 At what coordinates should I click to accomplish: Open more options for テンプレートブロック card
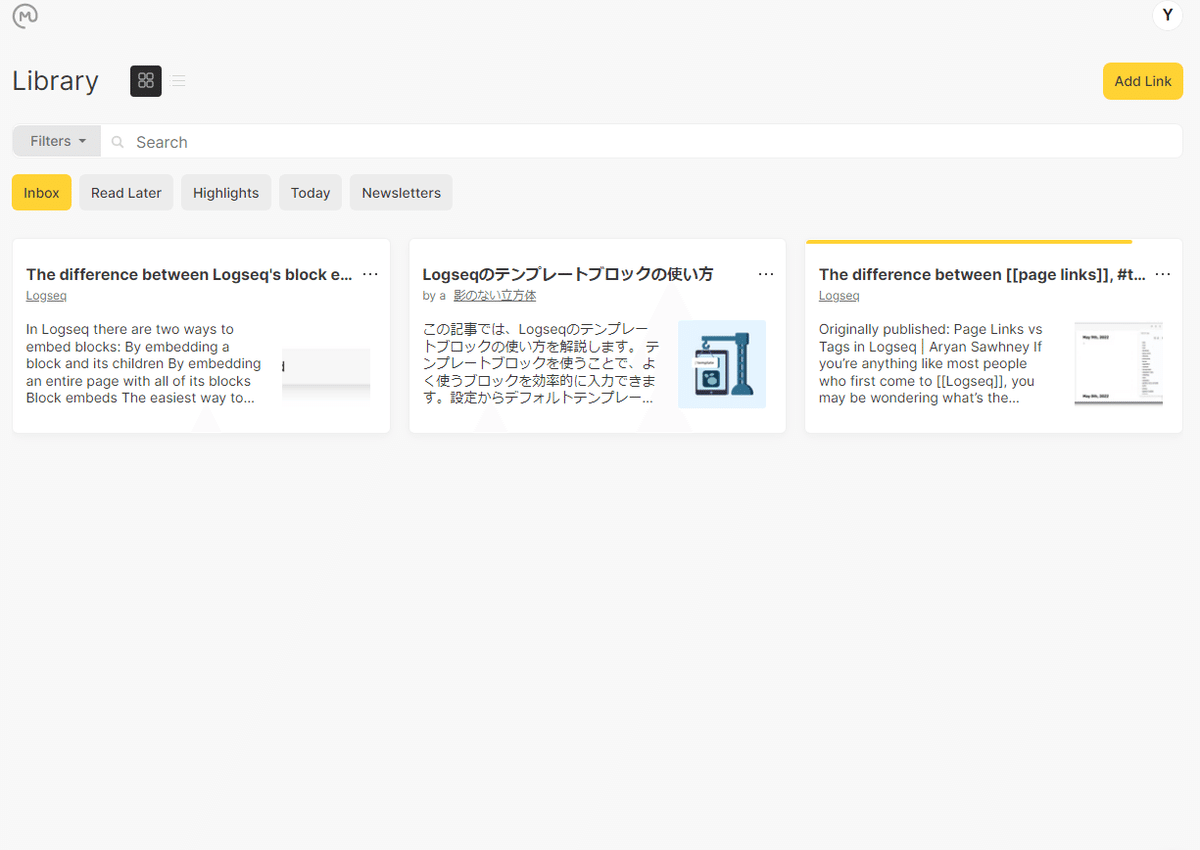tap(766, 274)
